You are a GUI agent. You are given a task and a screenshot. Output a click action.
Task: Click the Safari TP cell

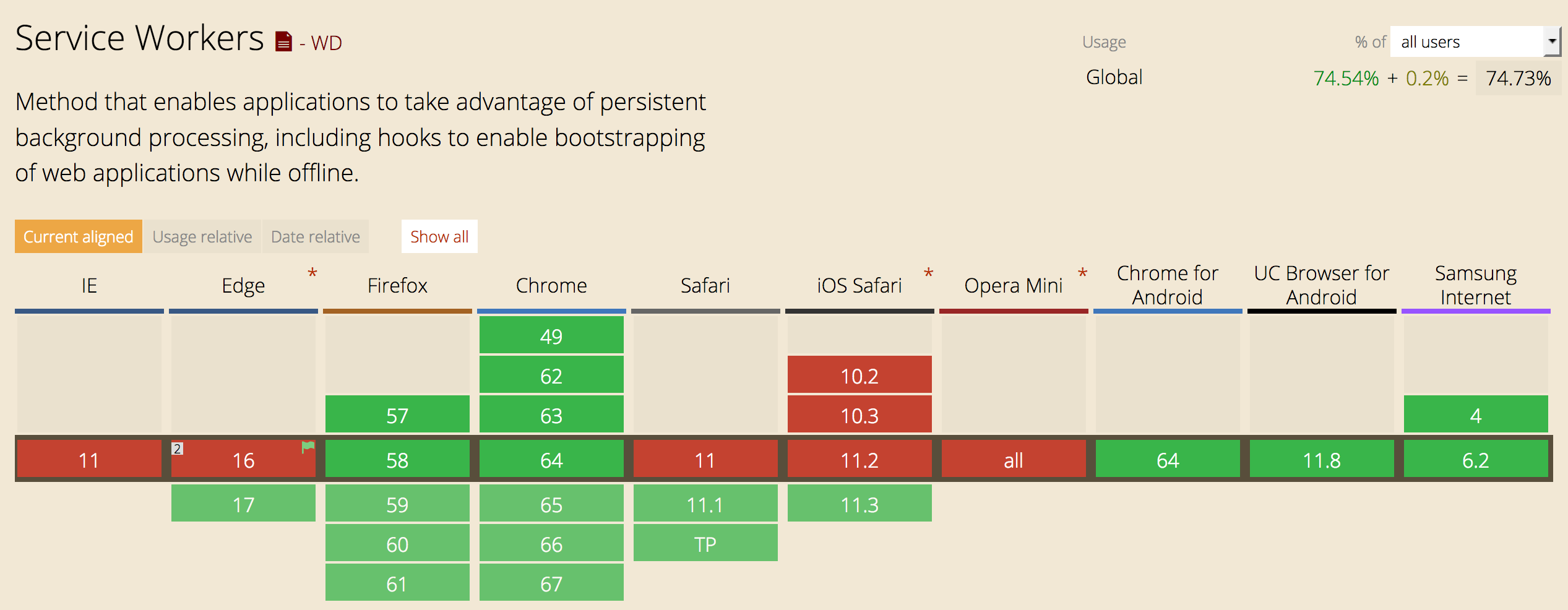(x=705, y=543)
